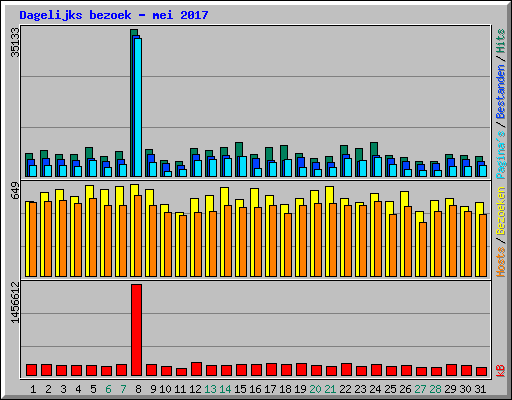Click the 'Pagina's' legend label
512x400 pixels.
coord(501,155)
